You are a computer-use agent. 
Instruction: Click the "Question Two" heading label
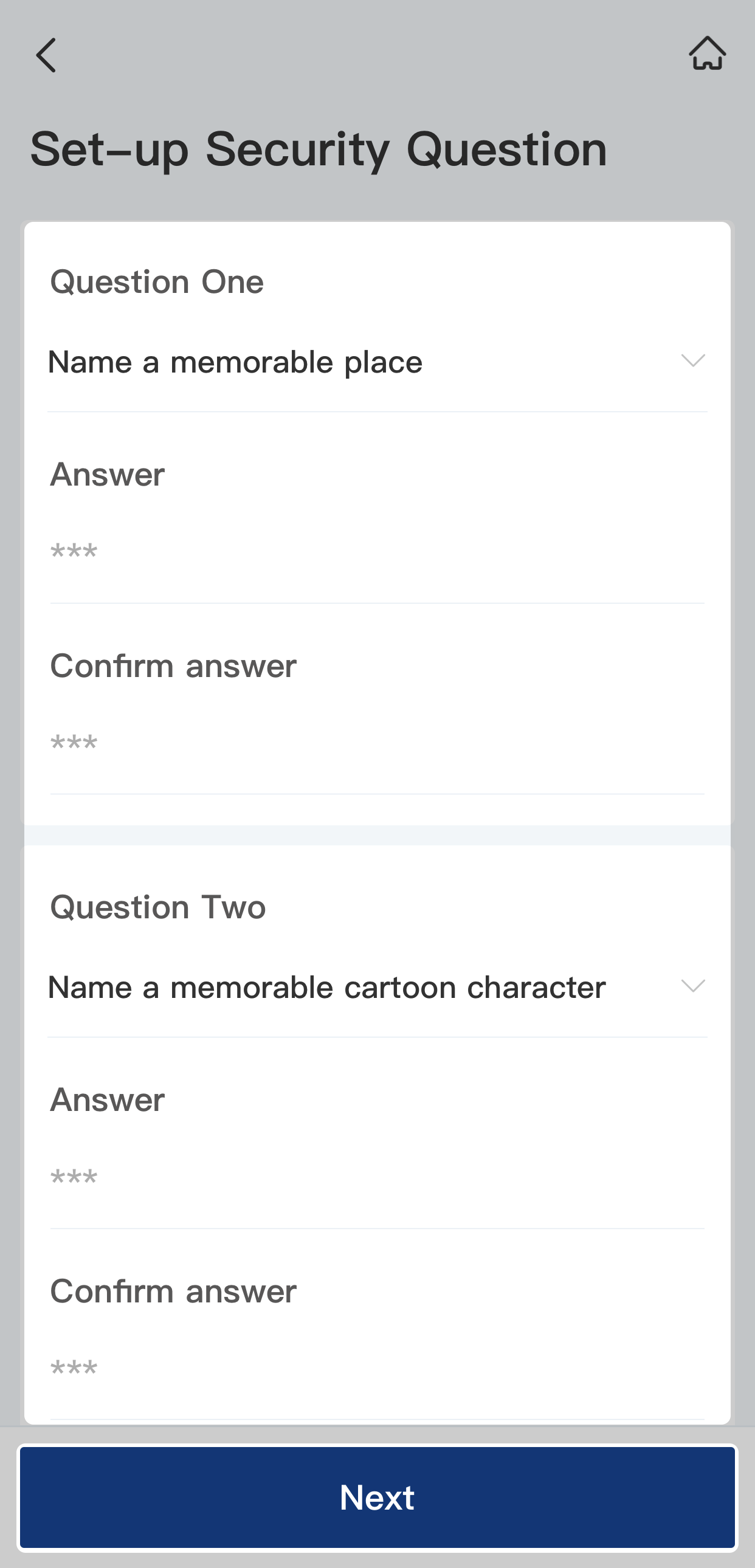pyautogui.click(x=157, y=907)
